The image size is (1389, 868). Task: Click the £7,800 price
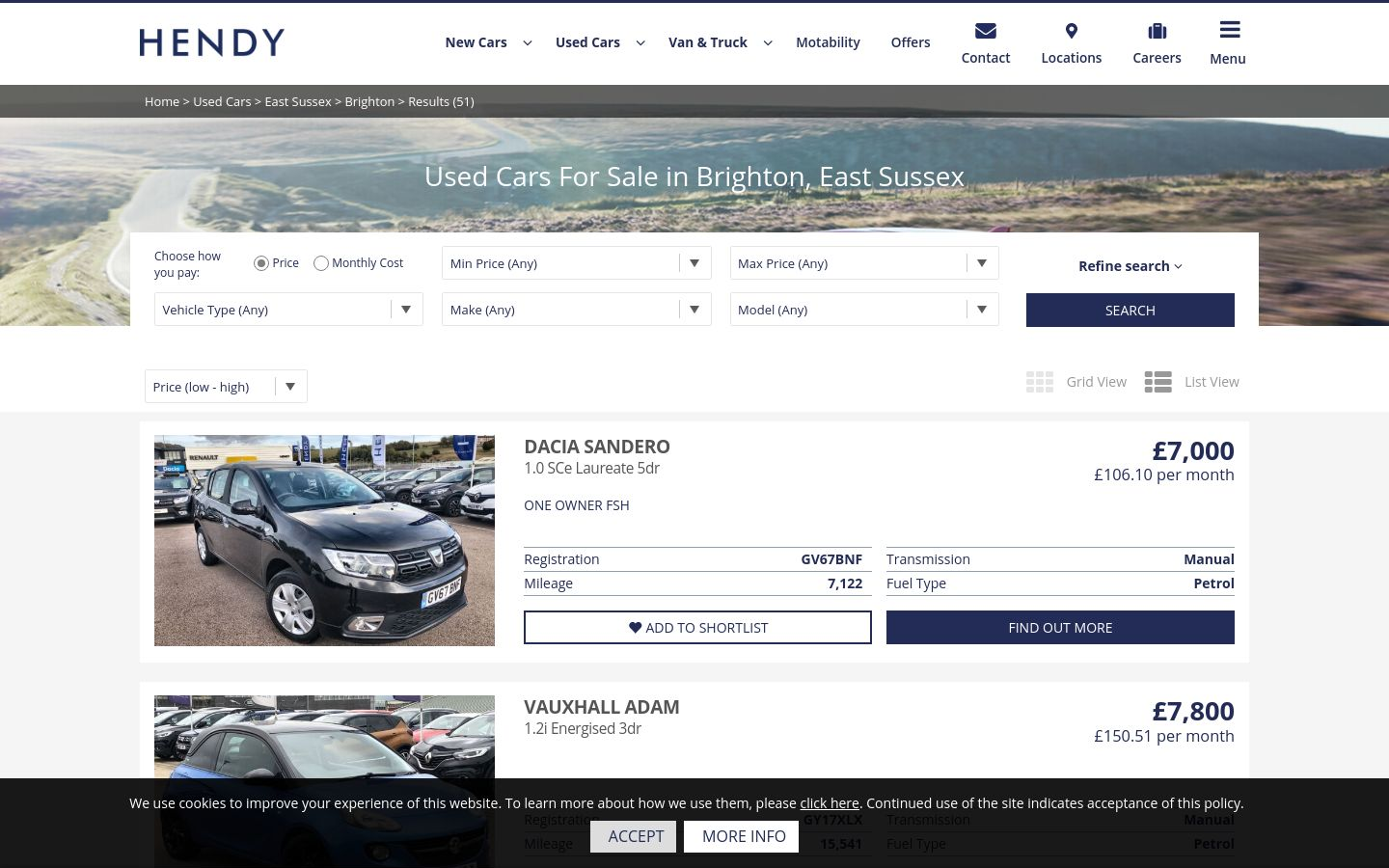pyautogui.click(x=1193, y=711)
